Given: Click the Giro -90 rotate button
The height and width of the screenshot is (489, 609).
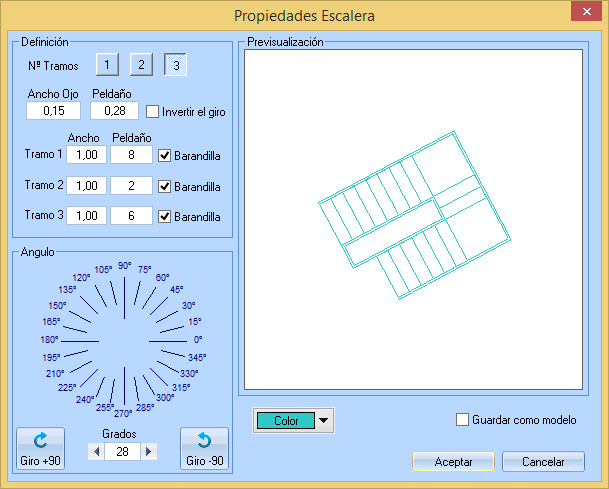Looking at the screenshot, I should pos(203,450).
